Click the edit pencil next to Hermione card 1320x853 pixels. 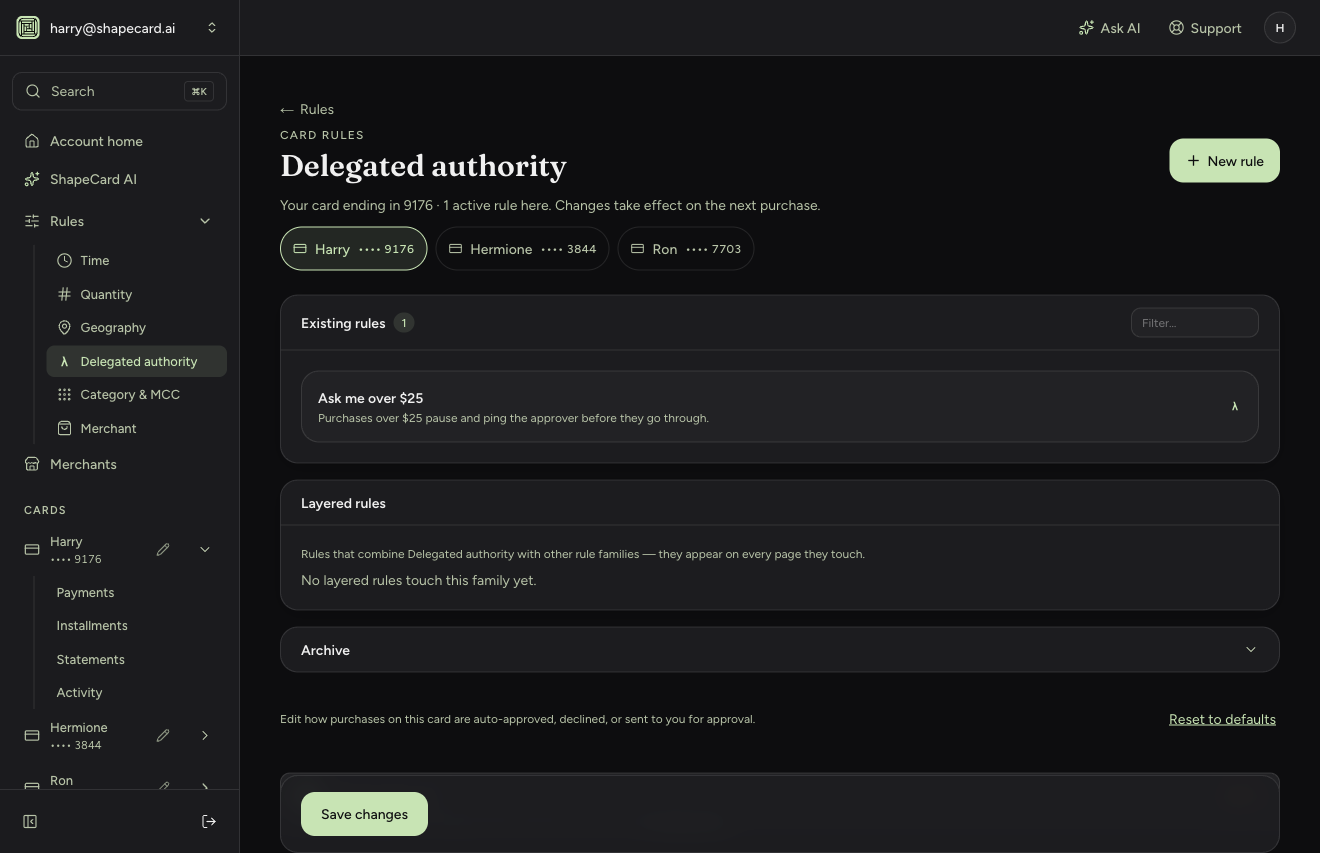pos(163,735)
